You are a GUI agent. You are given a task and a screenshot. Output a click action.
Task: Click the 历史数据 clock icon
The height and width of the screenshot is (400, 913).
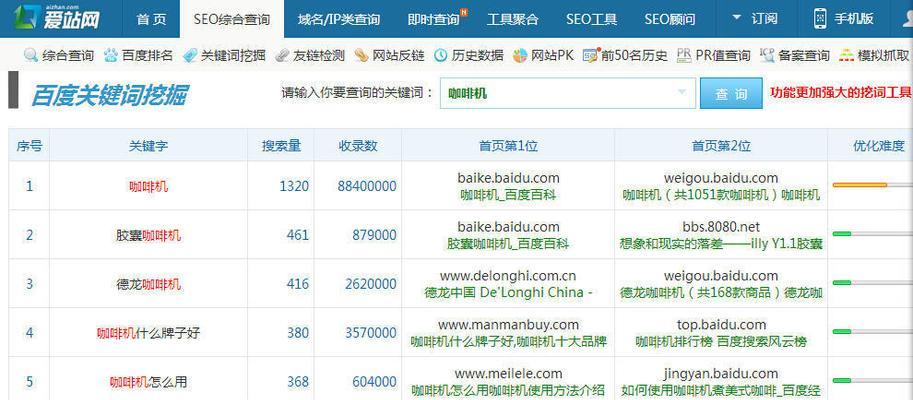pos(441,56)
